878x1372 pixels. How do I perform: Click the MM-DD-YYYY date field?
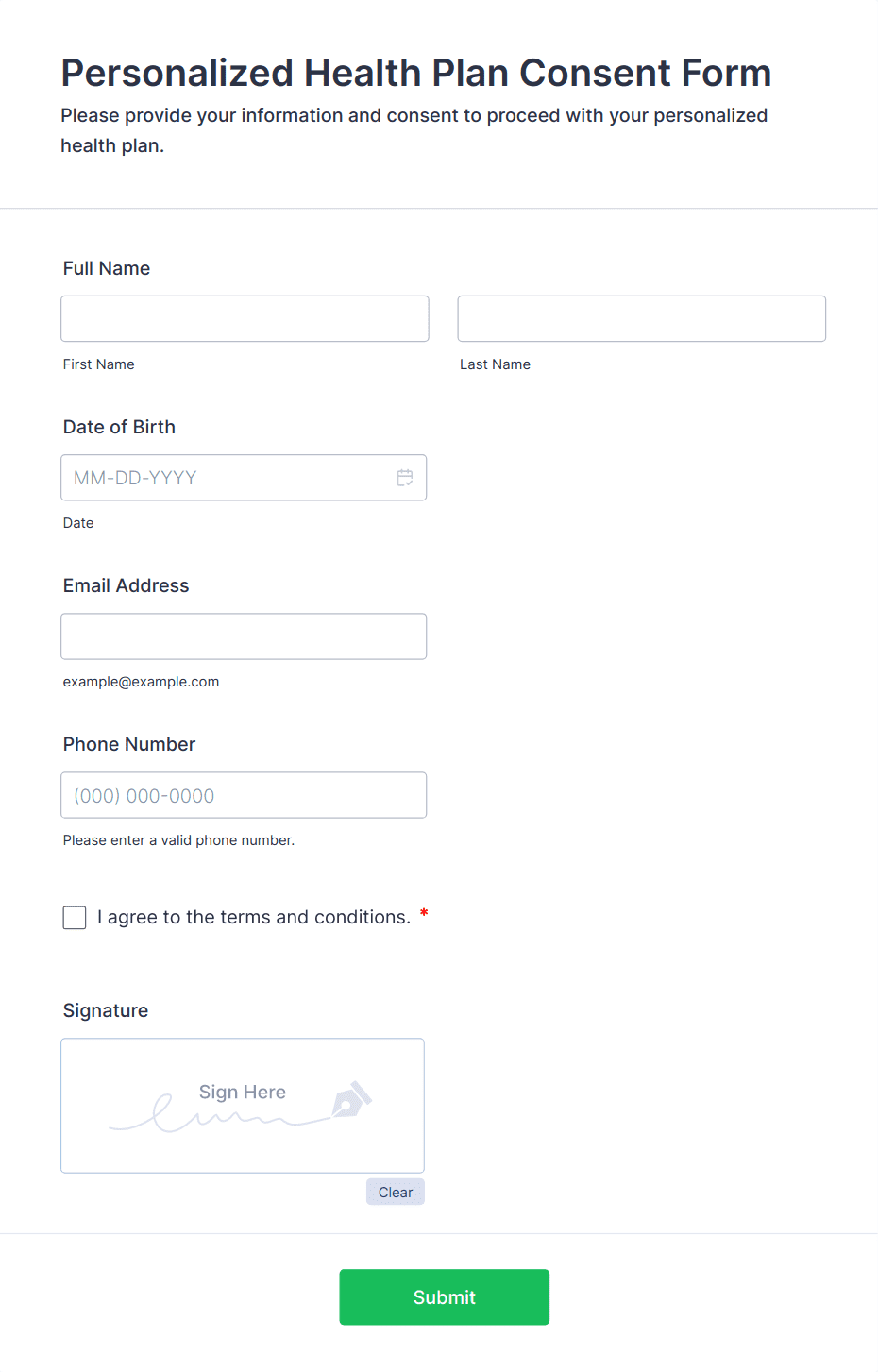click(227, 478)
